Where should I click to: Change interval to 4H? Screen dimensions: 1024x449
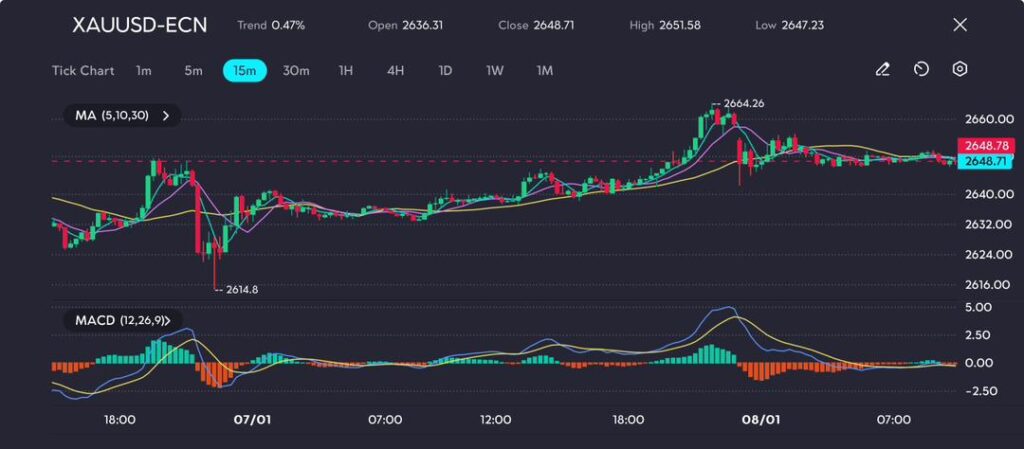[395, 71]
